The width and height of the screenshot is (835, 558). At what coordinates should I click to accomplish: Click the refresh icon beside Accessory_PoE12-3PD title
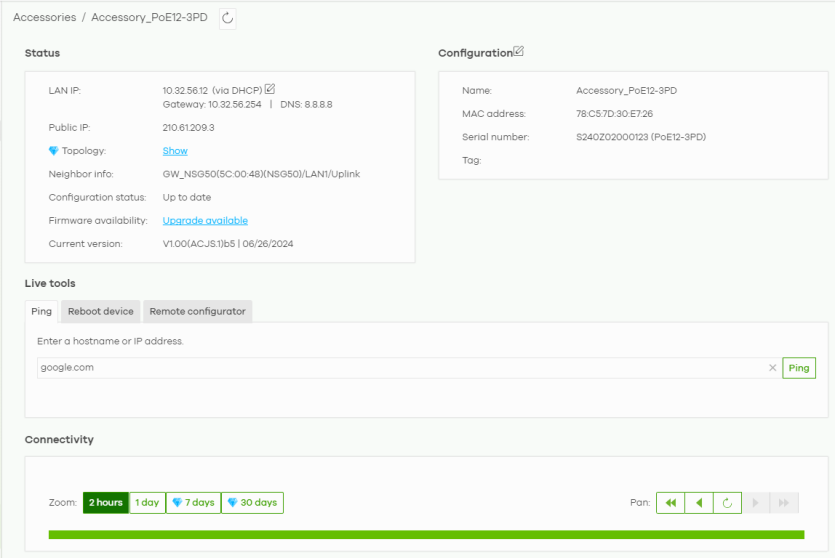(x=227, y=17)
